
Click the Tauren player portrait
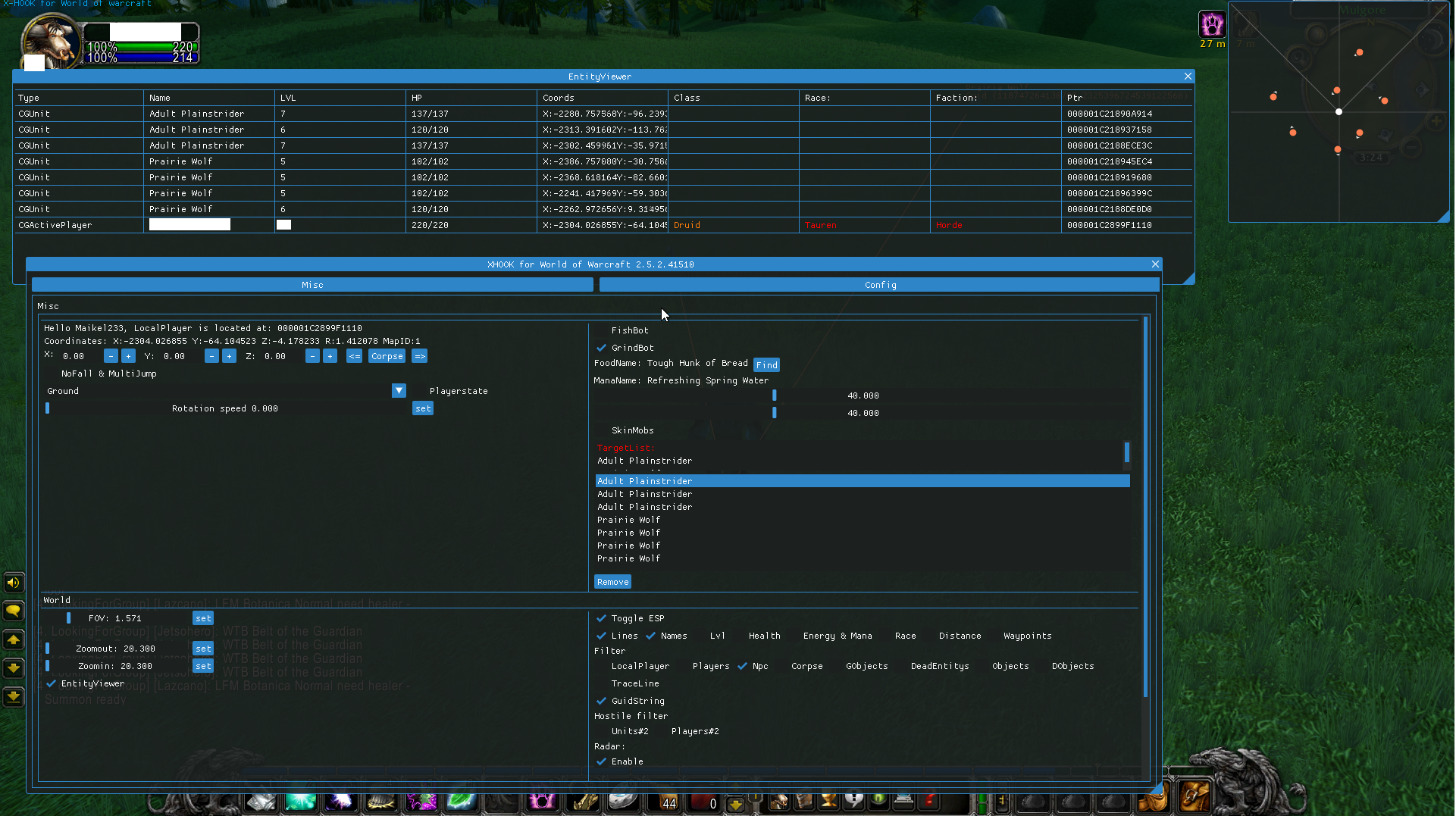[x=50, y=42]
